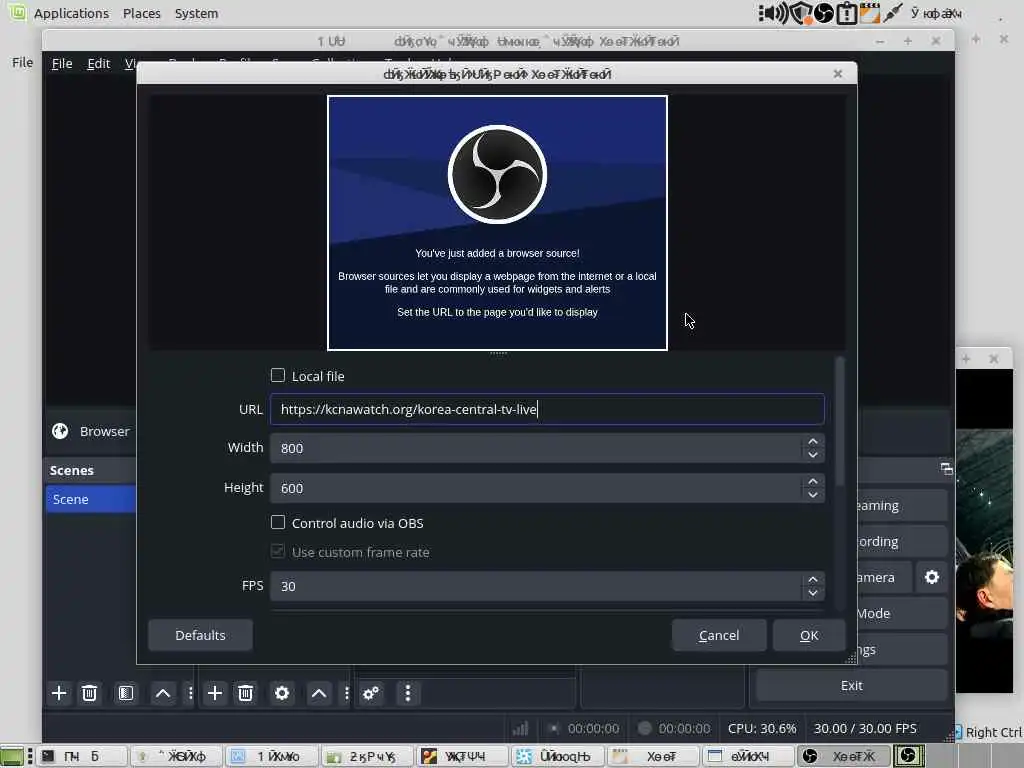Select Scene in the Scenes list

(91, 499)
